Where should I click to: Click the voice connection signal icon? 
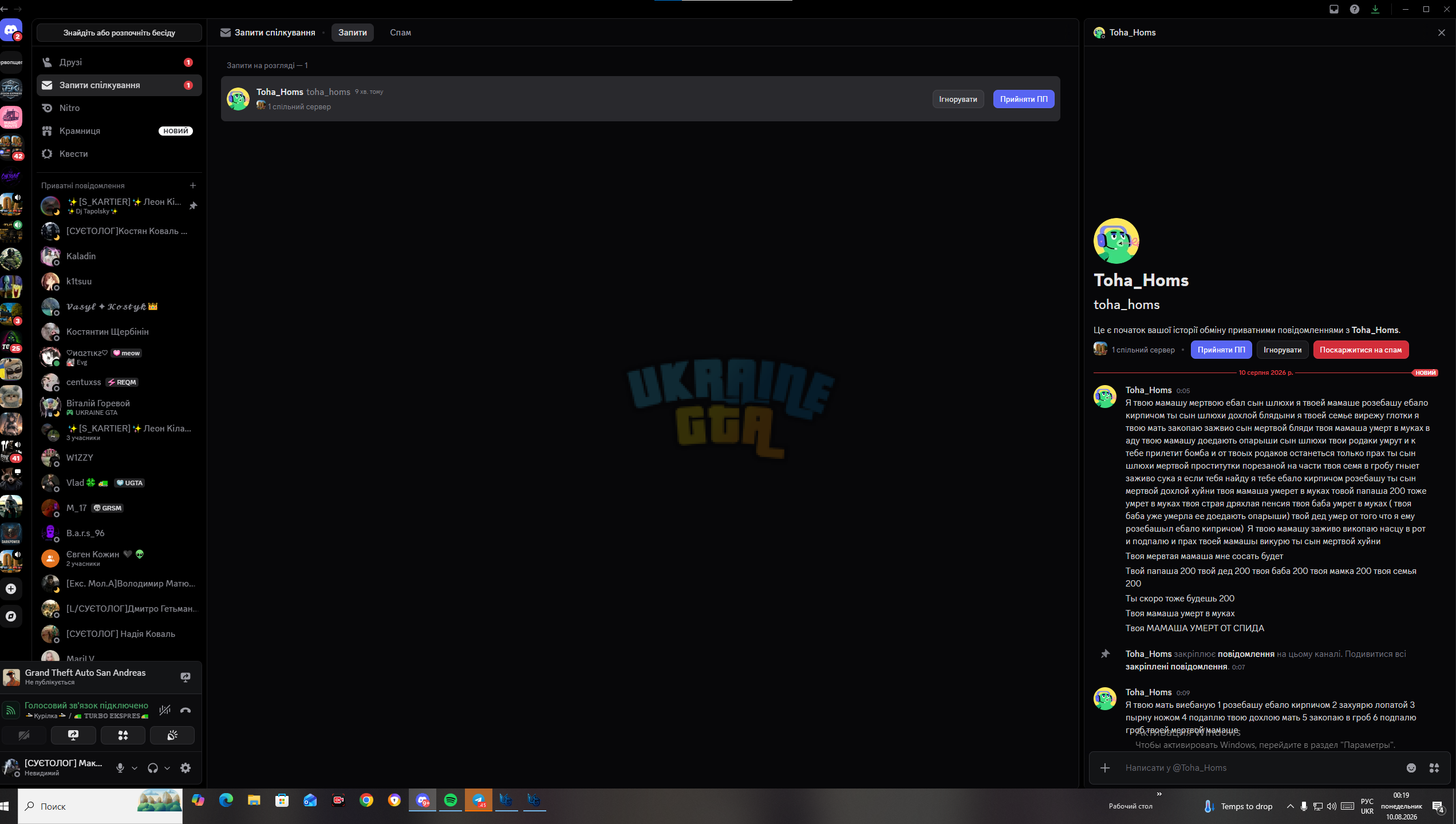click(x=11, y=710)
